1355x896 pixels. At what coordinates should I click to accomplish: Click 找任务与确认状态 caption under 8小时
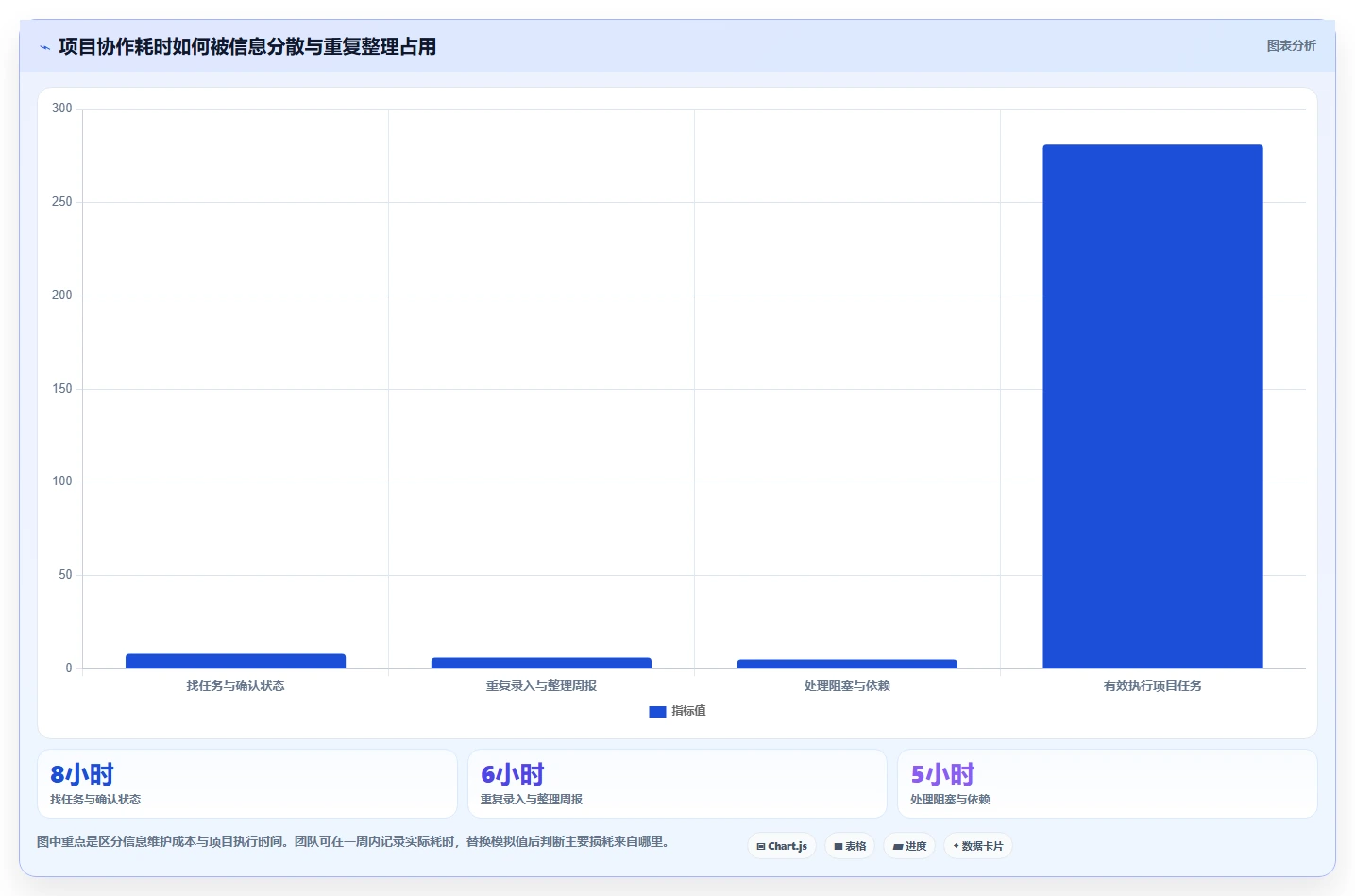coord(95,799)
